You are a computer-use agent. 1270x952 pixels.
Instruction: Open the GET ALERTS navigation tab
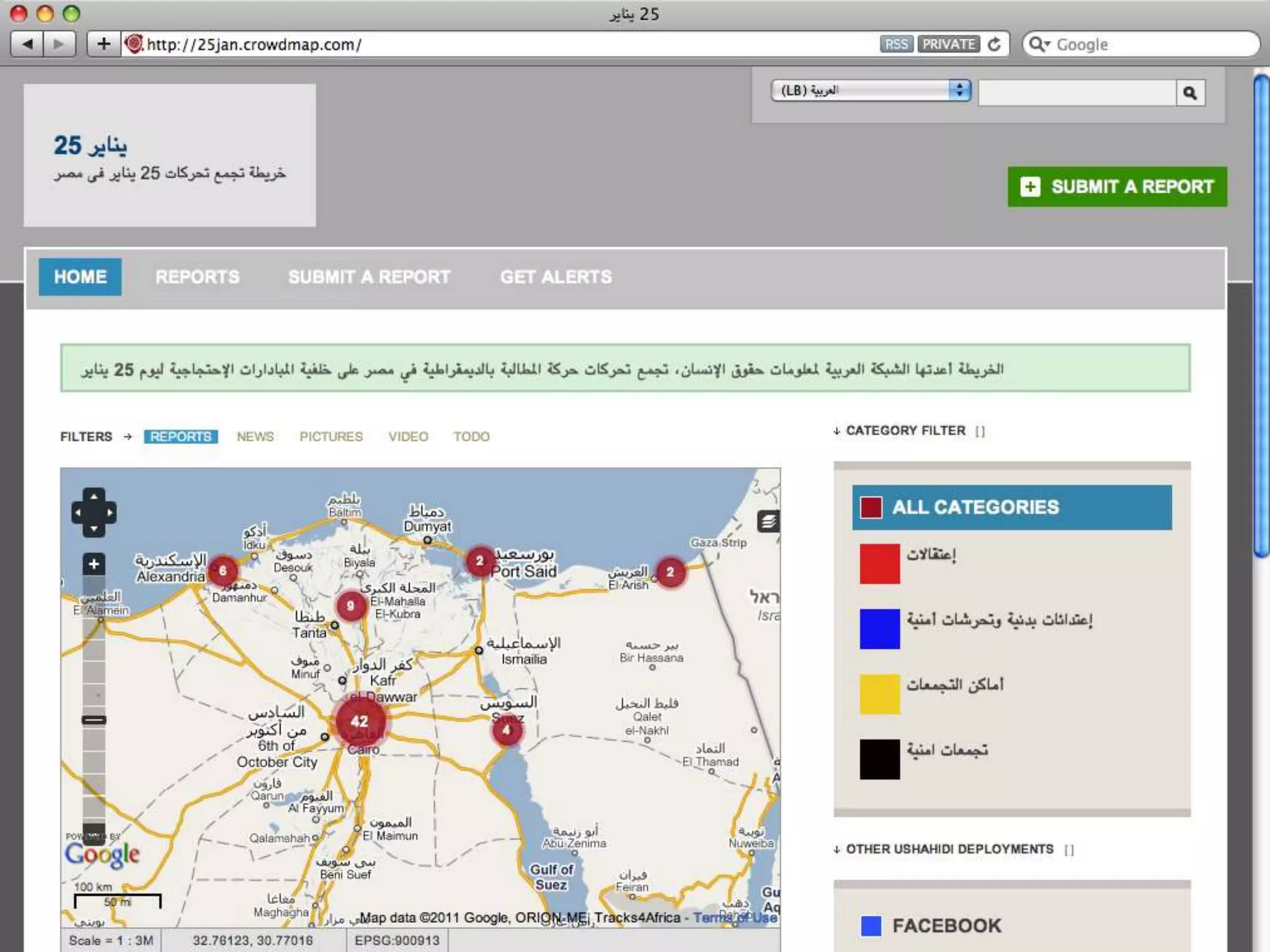click(556, 276)
